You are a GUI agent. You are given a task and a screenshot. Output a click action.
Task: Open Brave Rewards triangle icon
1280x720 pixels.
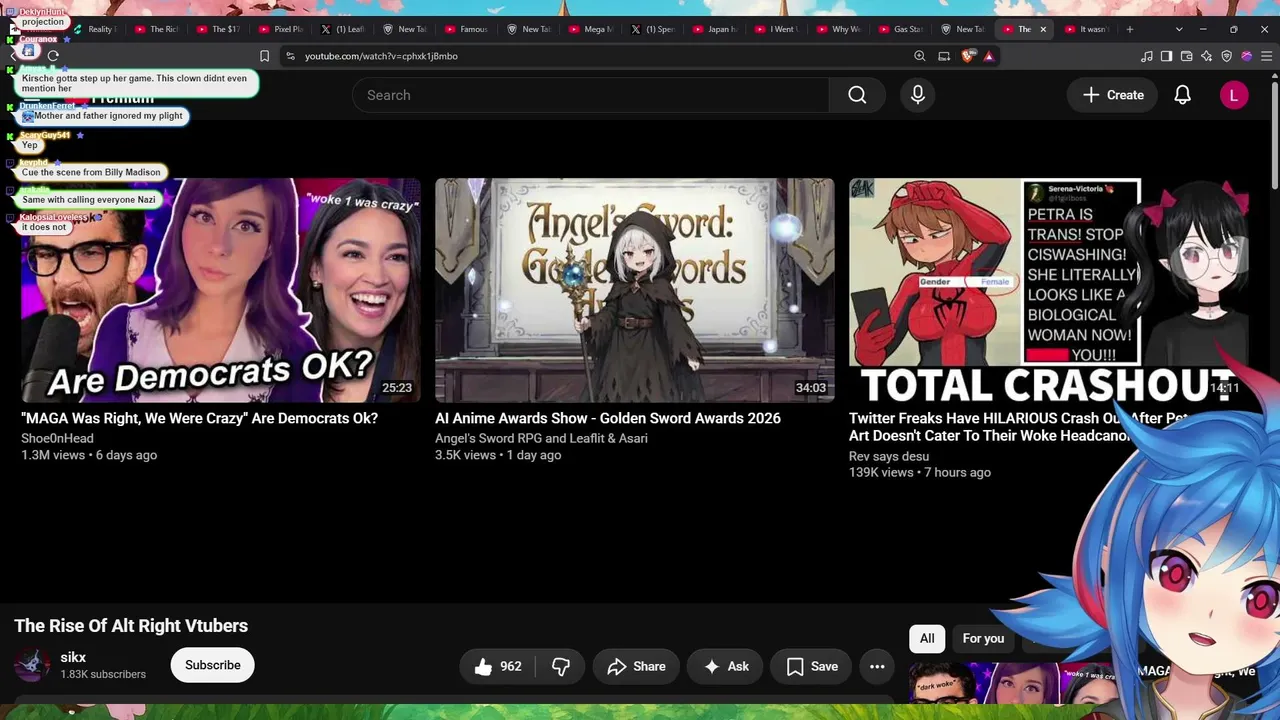(x=989, y=56)
